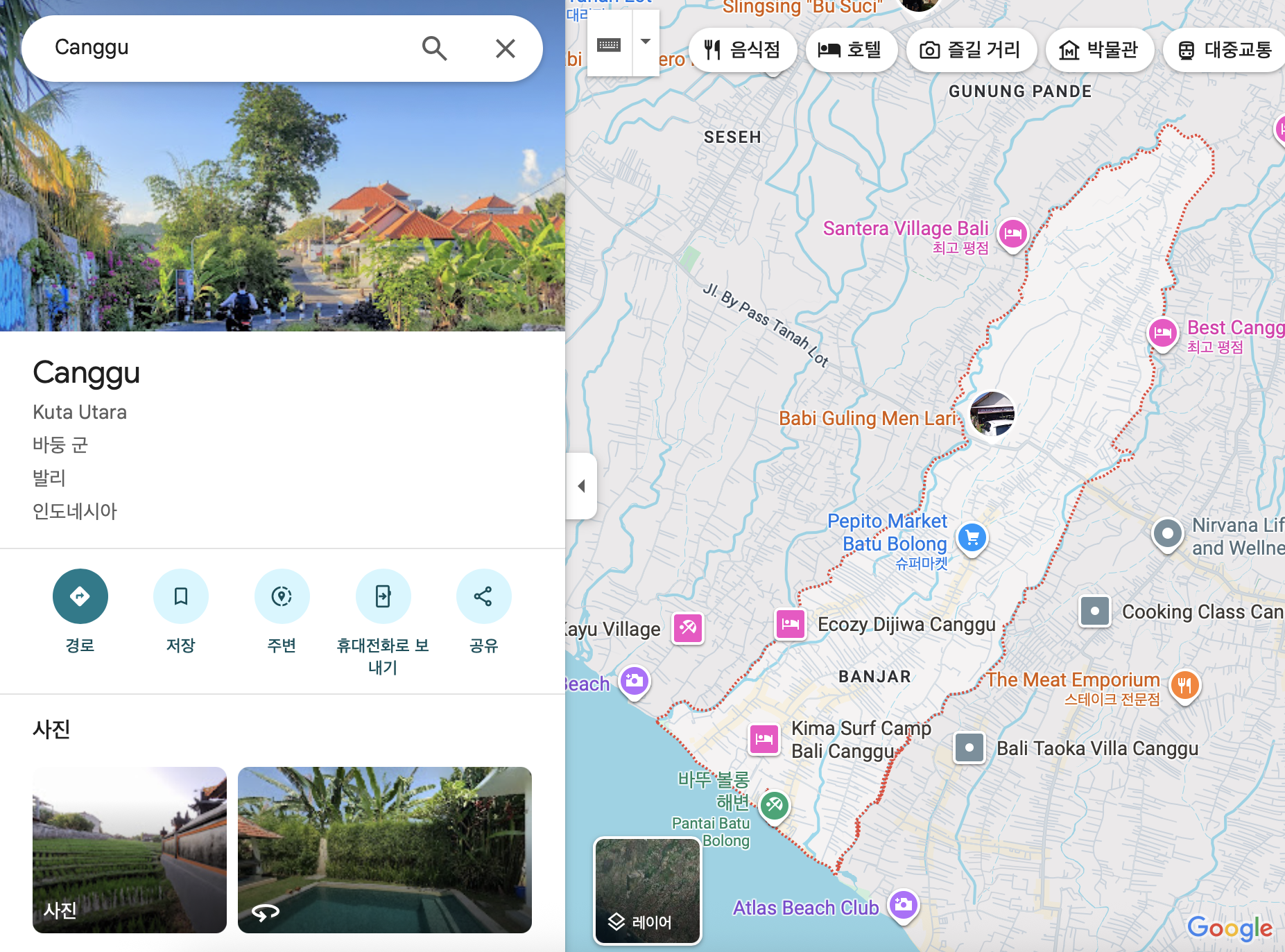The image size is (1285, 952).
Task: Open the 사진 photos thumbnail
Action: click(130, 850)
